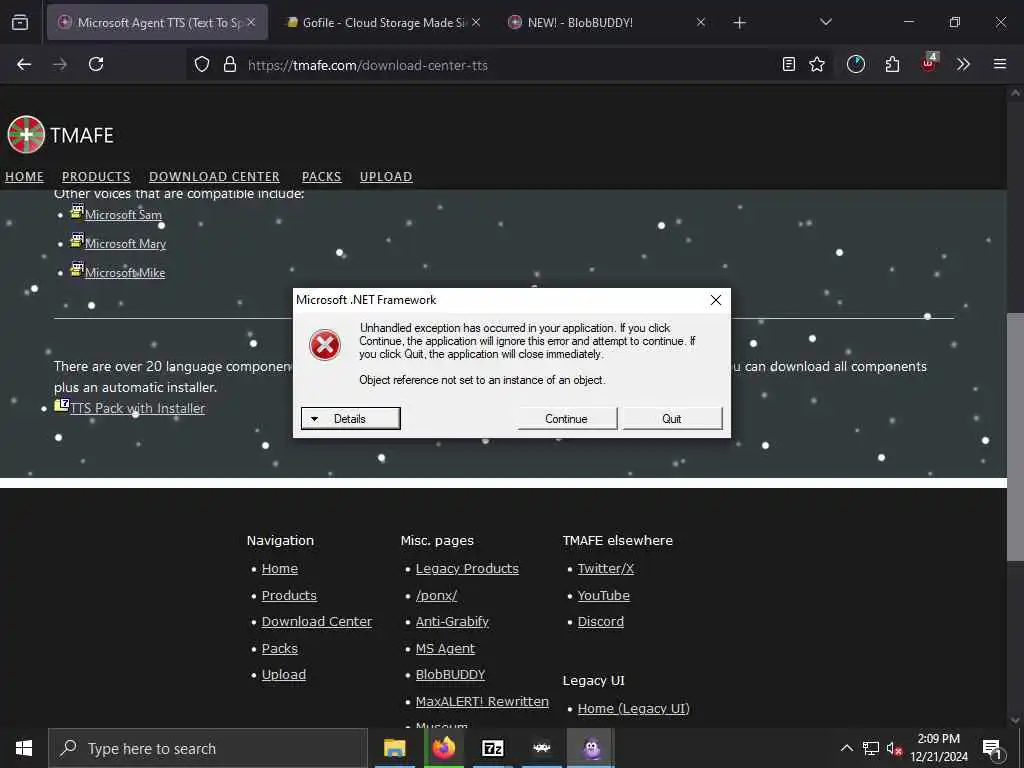The width and height of the screenshot is (1024, 768).
Task: Bookmark this page with the star icon
Action: pyautogui.click(x=817, y=64)
